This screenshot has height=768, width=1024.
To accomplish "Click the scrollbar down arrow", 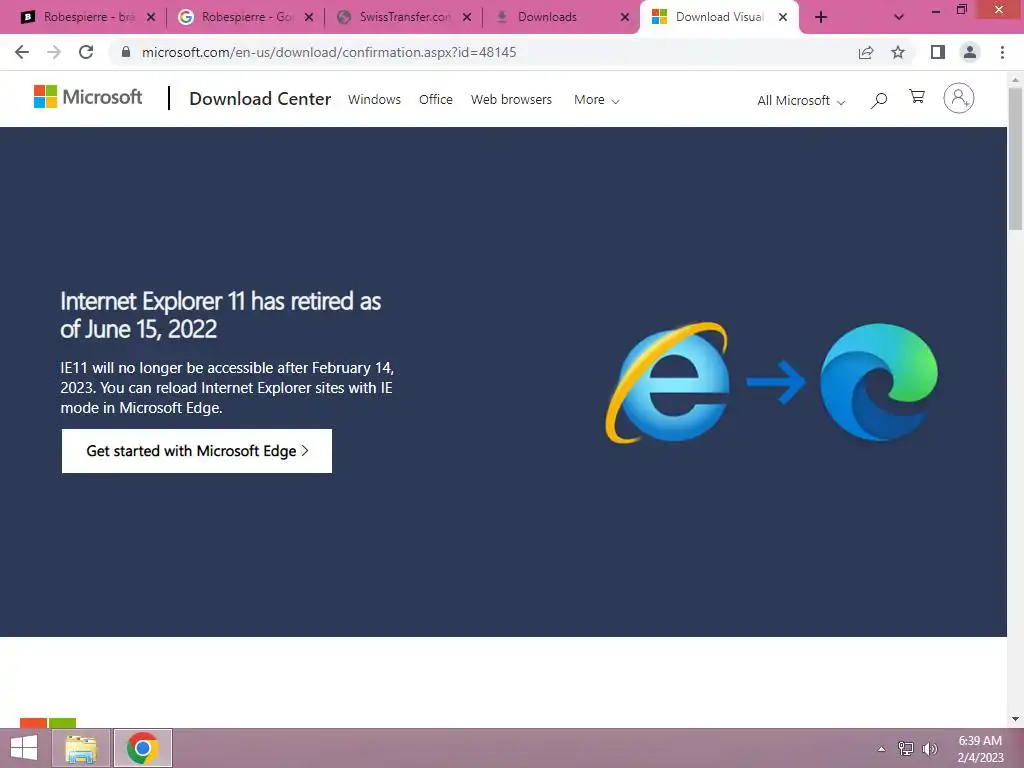I will tap(1016, 719).
